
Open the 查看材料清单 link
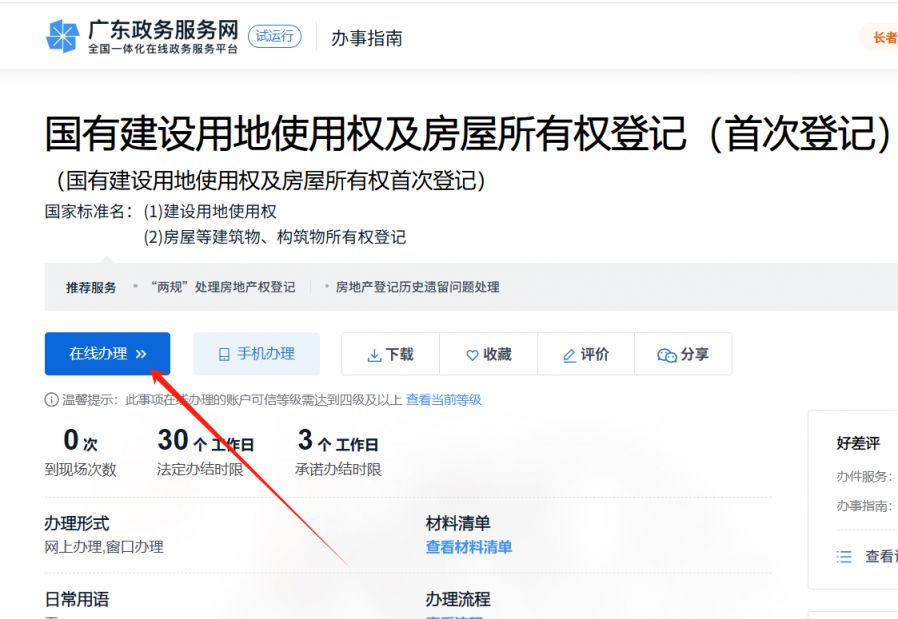[468, 547]
